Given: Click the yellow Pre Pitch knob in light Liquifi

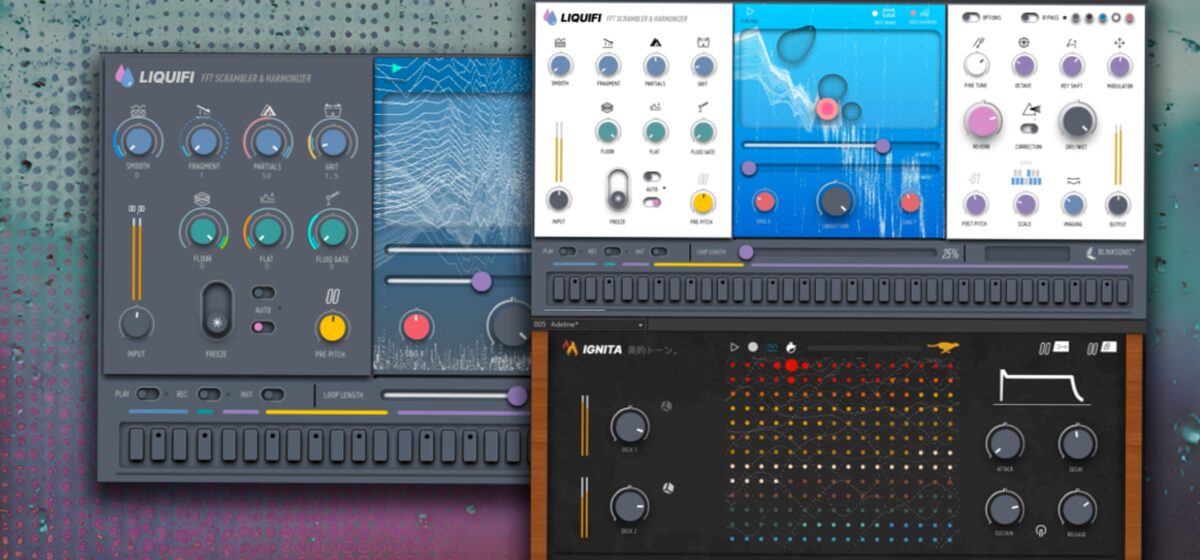Looking at the screenshot, I should tap(703, 201).
